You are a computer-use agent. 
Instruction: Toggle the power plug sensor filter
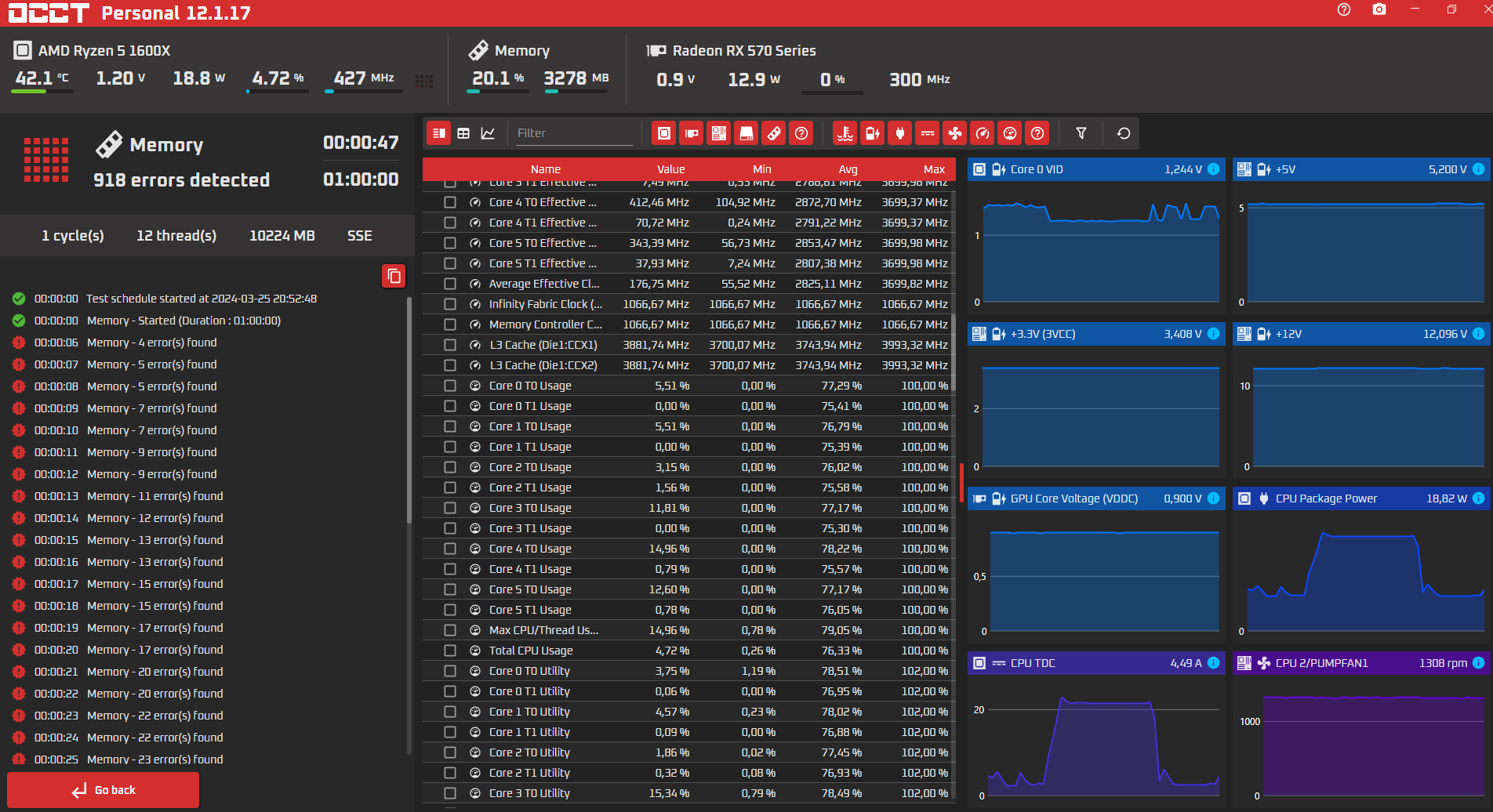tap(900, 133)
